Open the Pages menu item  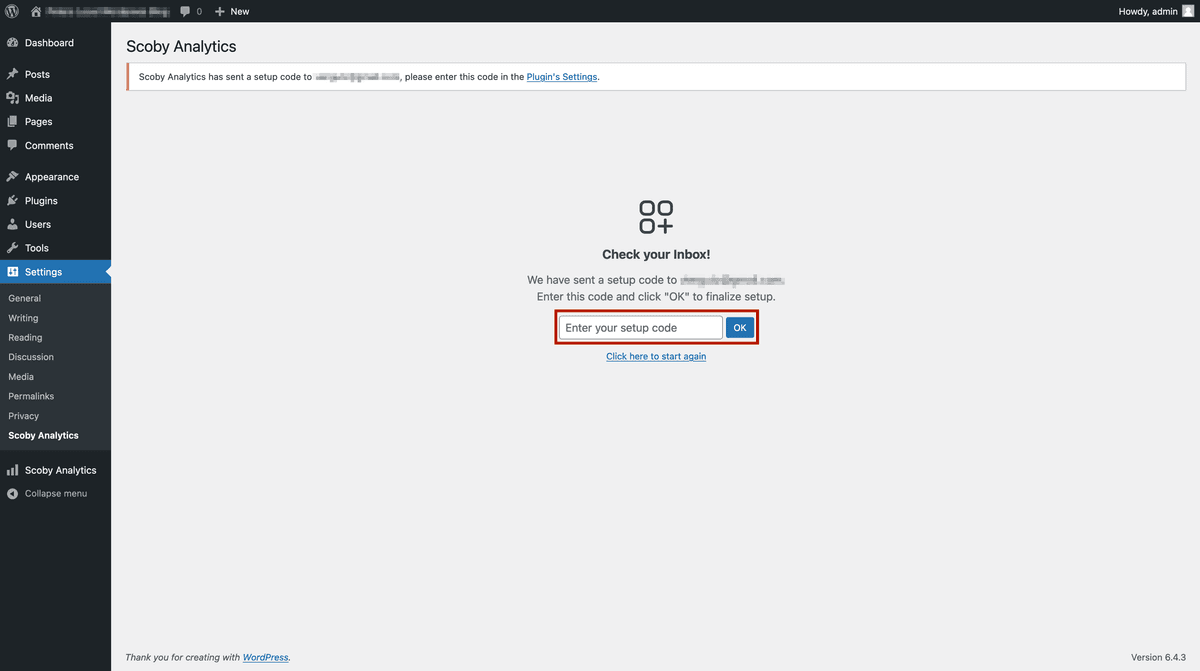tap(55, 121)
